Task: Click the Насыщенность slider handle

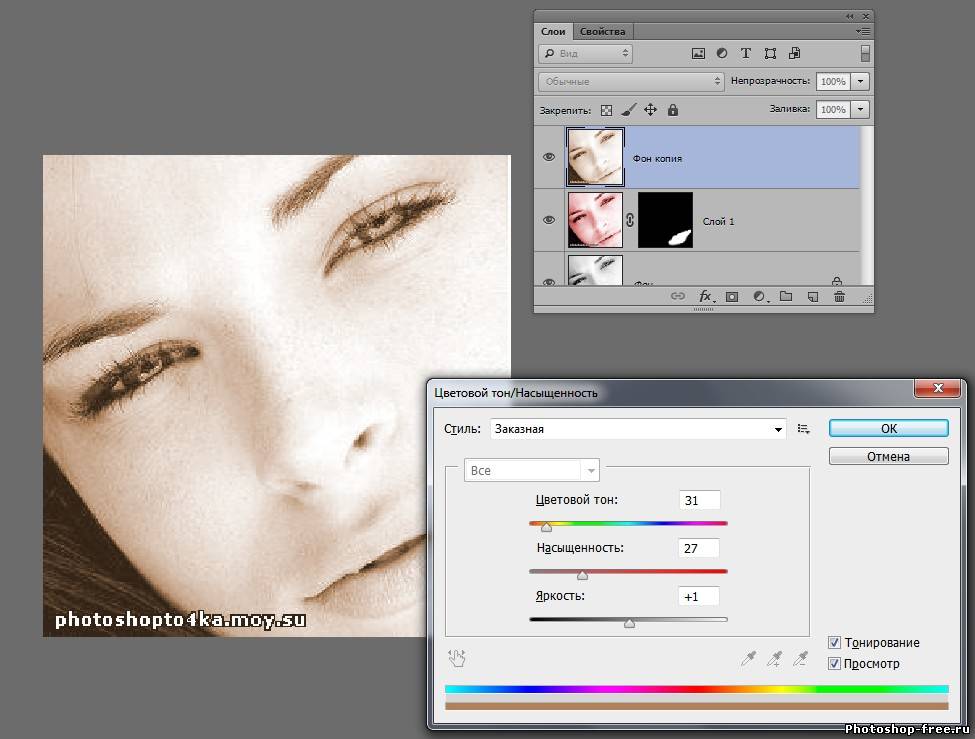Action: pos(583,575)
